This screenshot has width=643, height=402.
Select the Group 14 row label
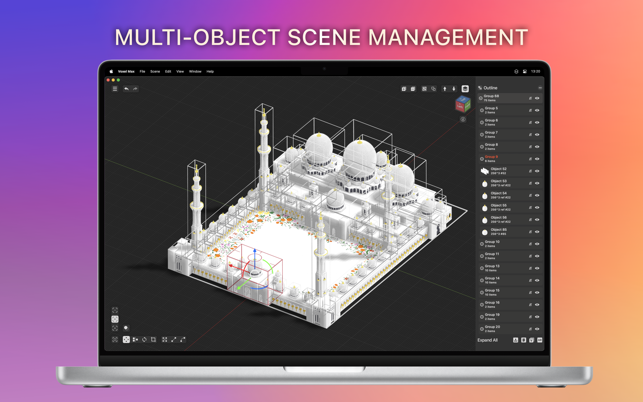[493, 278]
